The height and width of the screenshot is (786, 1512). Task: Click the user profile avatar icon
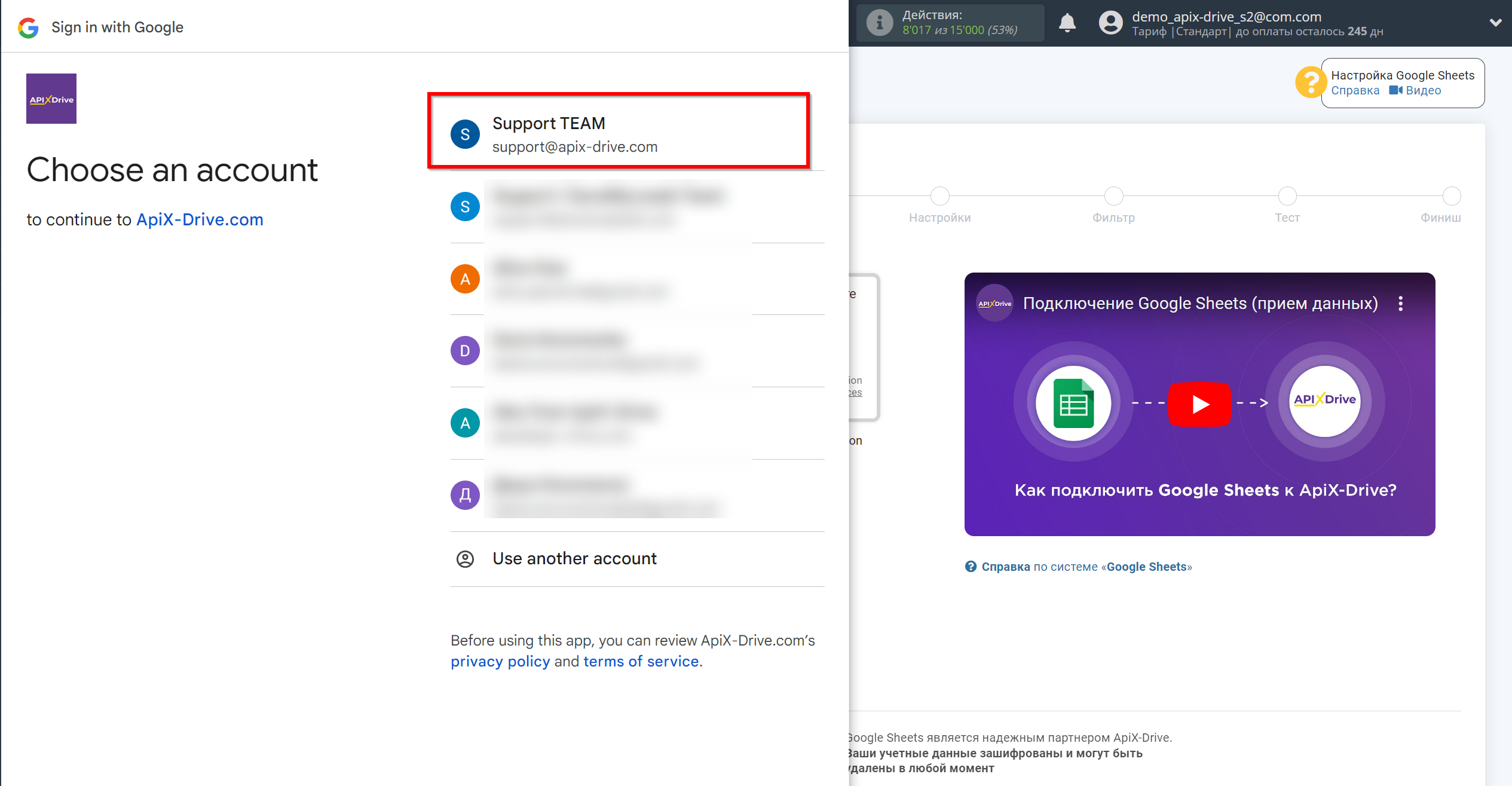1110,23
